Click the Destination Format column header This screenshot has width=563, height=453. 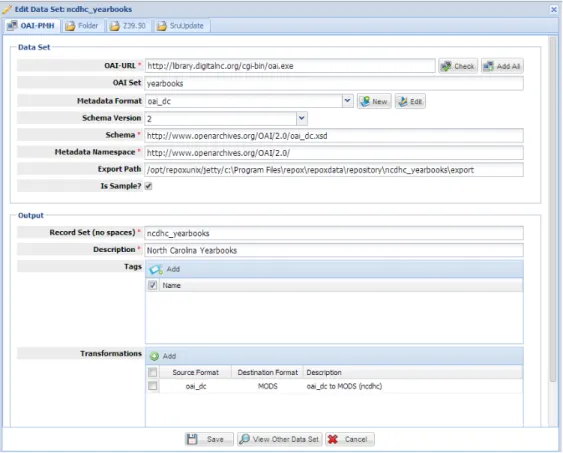point(267,372)
